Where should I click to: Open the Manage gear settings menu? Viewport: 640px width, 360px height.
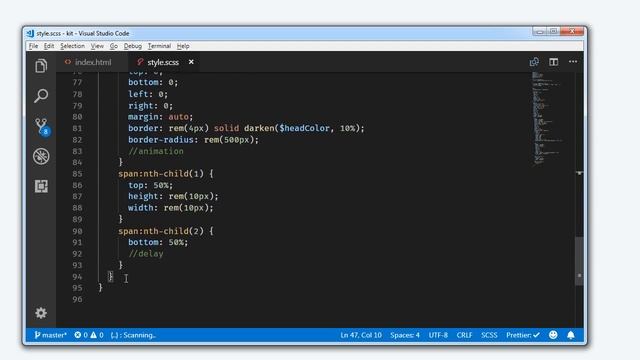(41, 313)
